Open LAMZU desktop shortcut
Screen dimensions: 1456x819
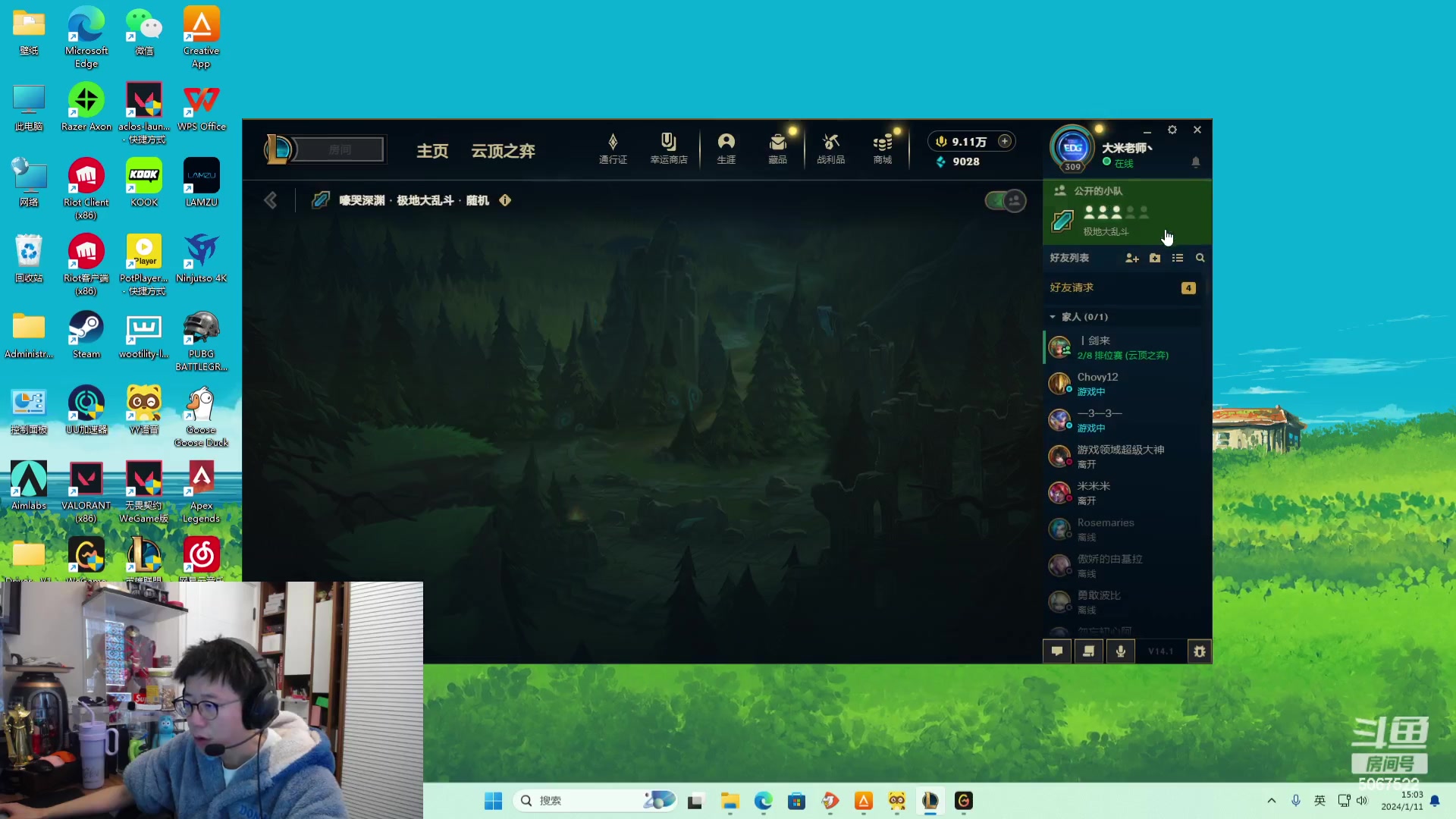[x=202, y=184]
